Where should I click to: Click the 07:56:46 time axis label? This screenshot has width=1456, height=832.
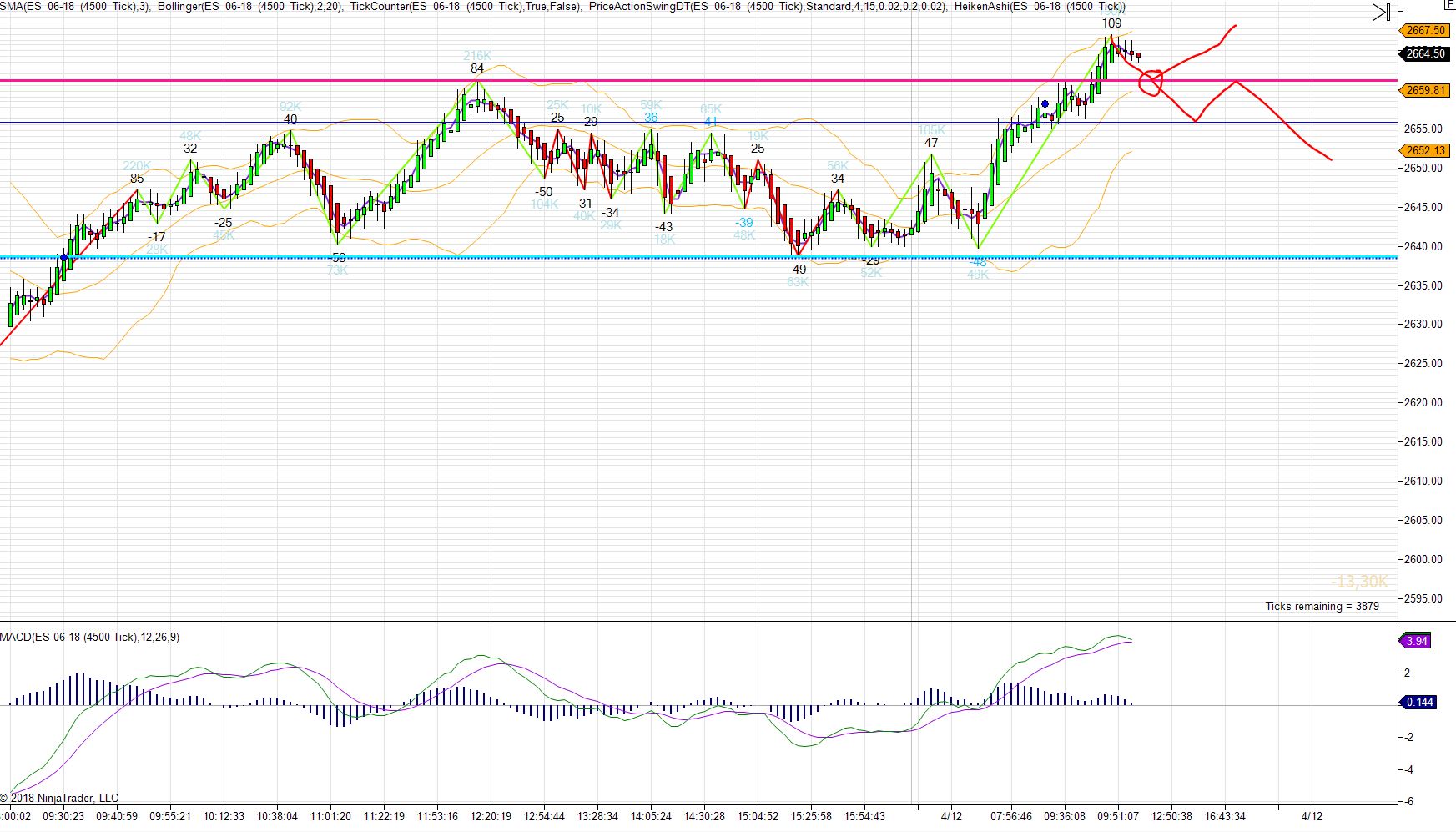[x=1011, y=816]
